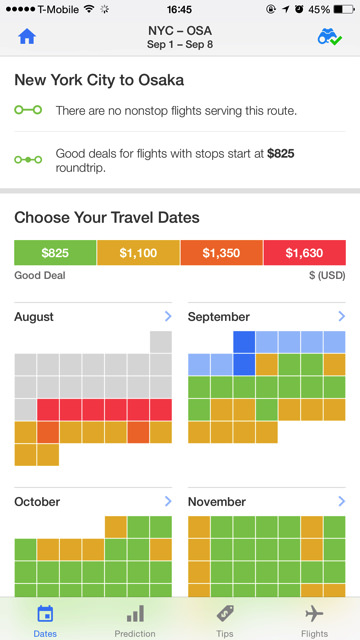Open the Prediction bar chart tab
This screenshot has width=360, height=640.
[x=135, y=613]
